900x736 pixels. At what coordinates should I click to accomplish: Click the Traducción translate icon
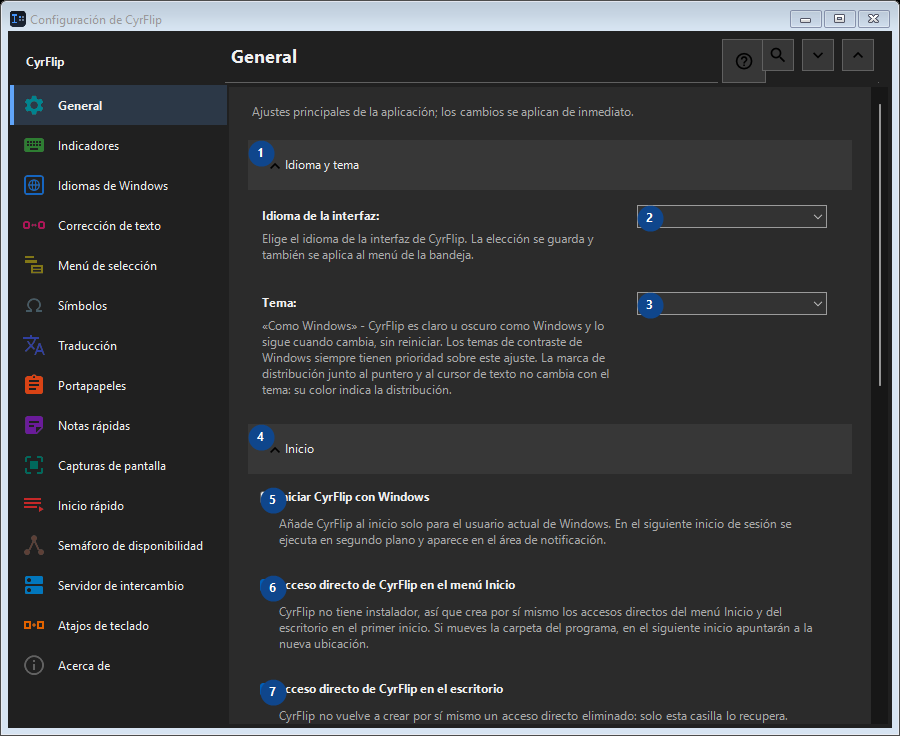coord(34,346)
